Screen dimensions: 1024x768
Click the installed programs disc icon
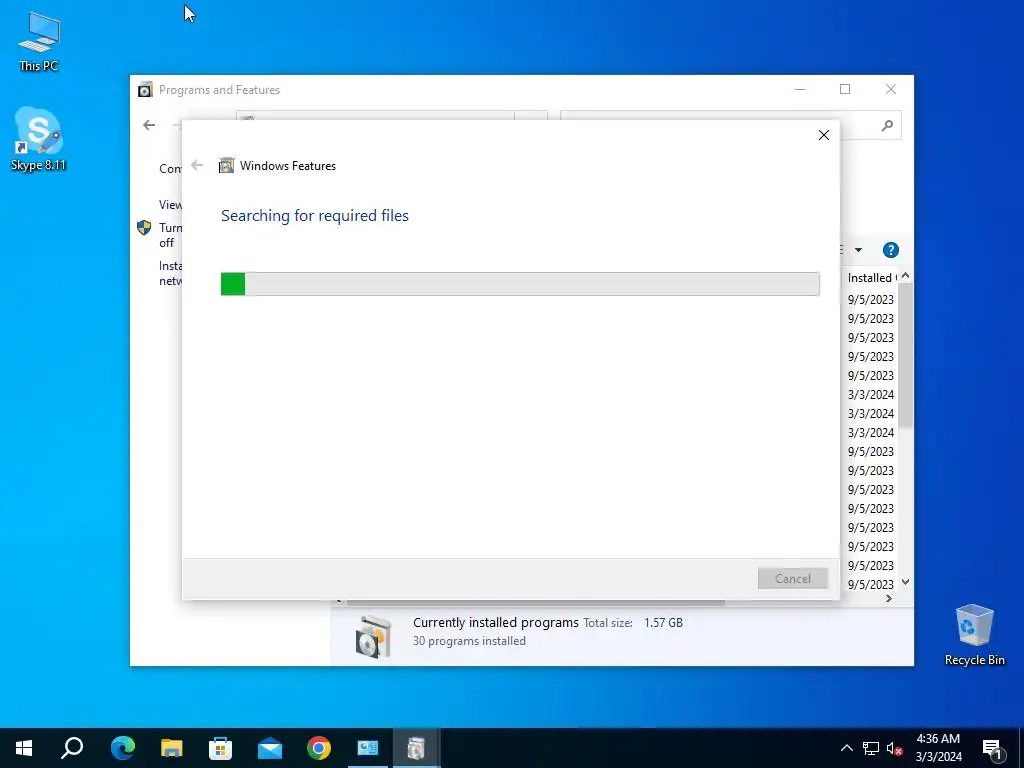(x=374, y=636)
